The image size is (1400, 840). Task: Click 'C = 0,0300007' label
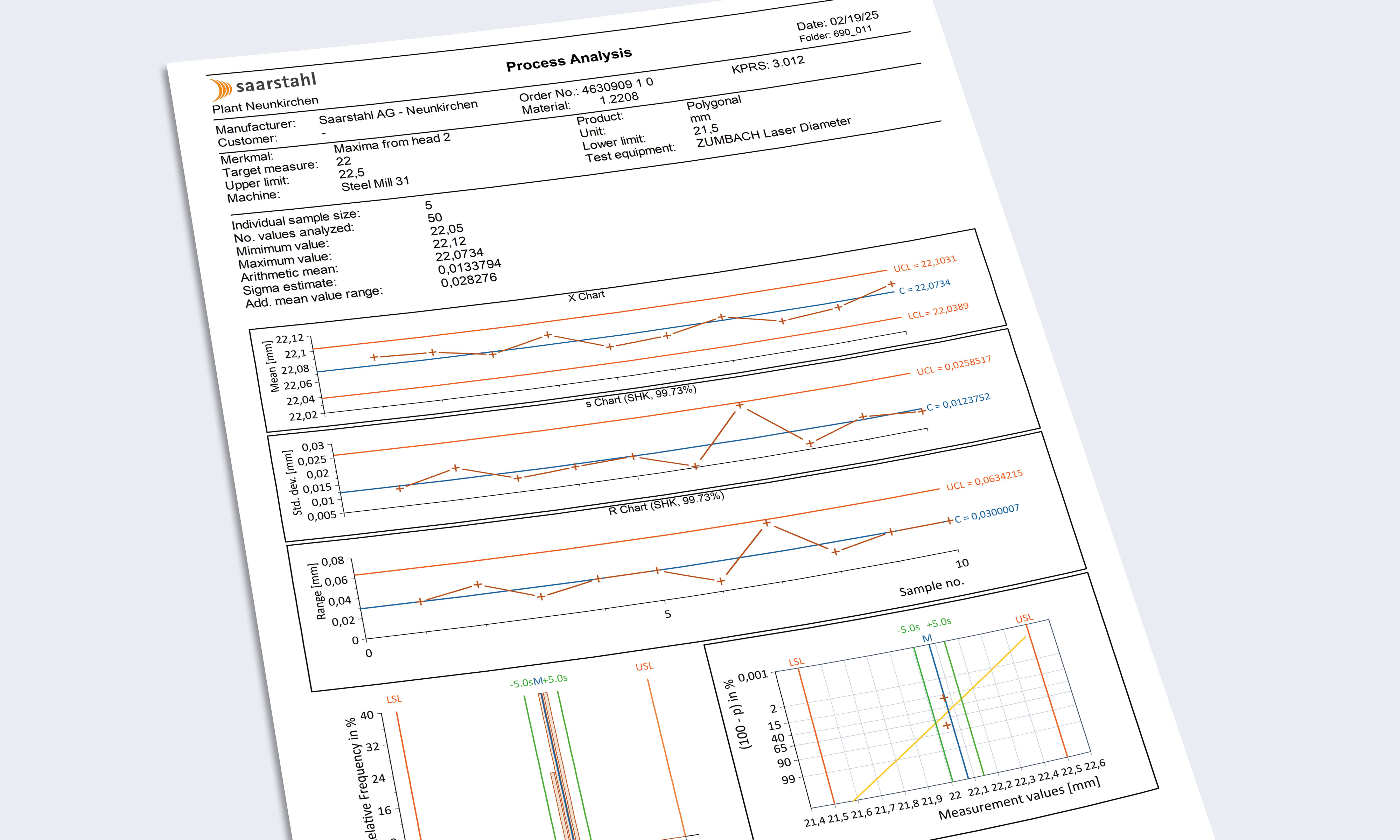point(987,514)
